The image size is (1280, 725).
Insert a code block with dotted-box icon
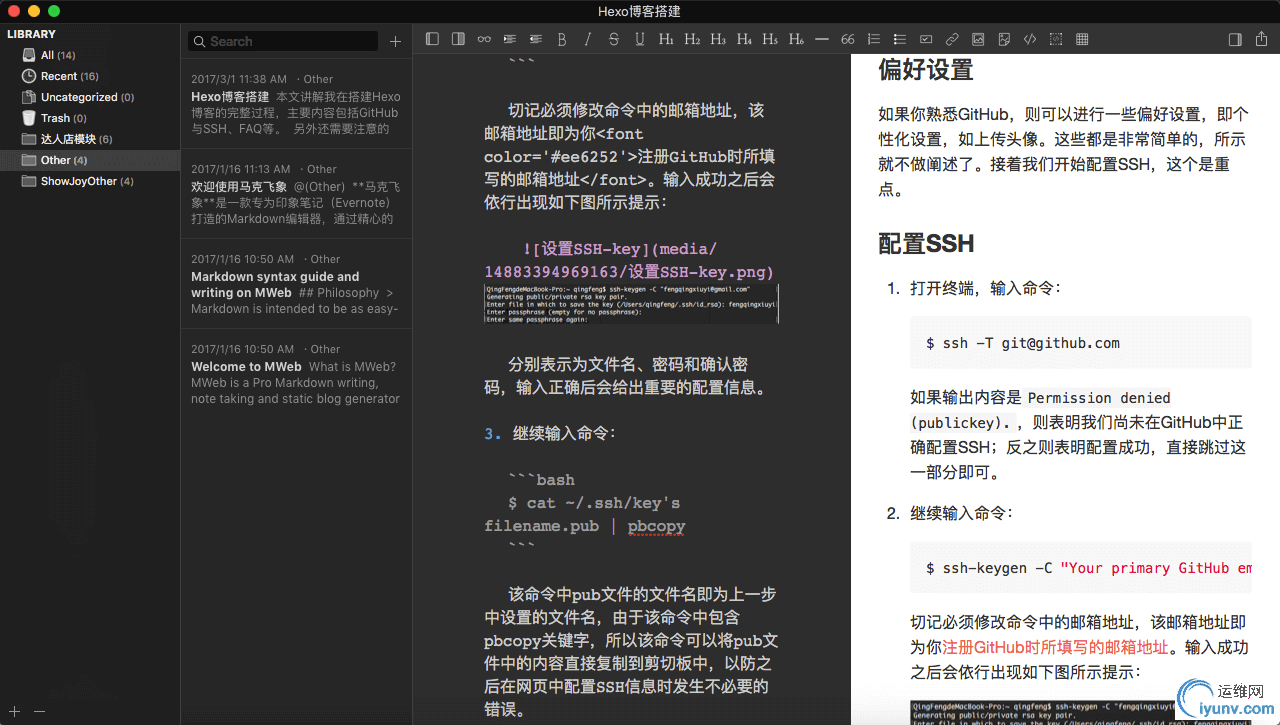point(1056,39)
